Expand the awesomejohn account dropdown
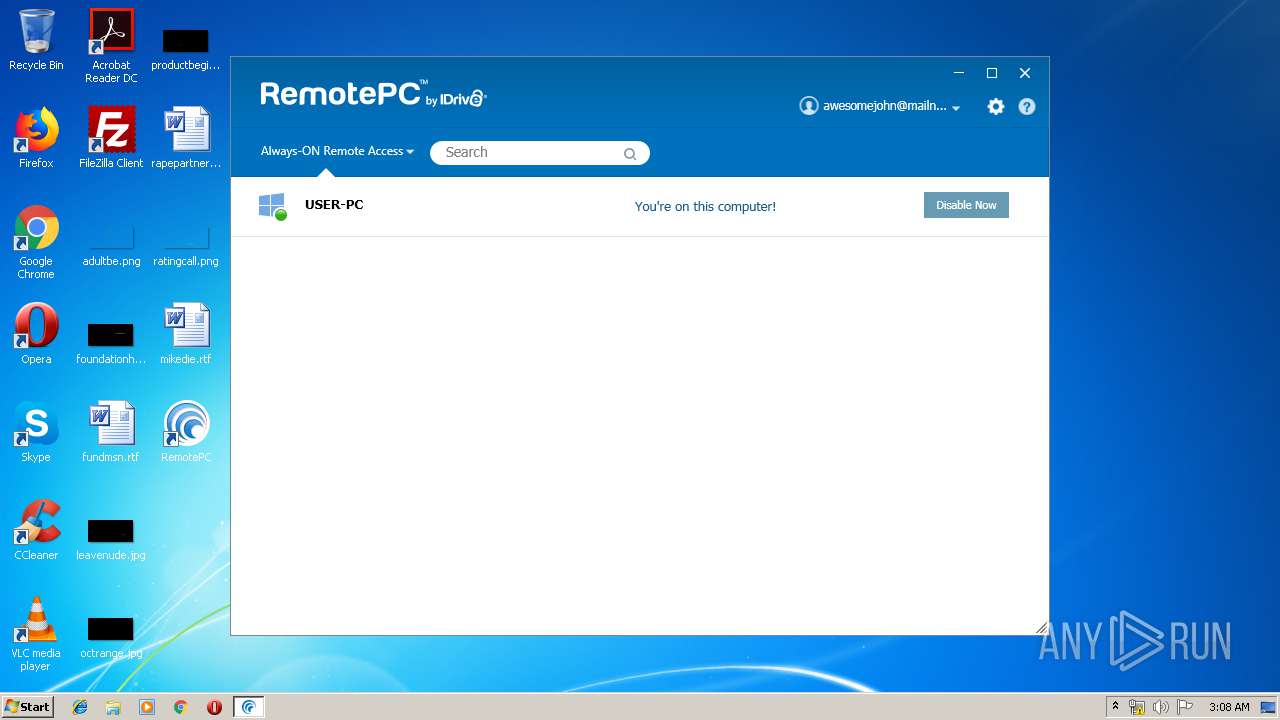Viewport: 1280px width, 720px height. [x=956, y=107]
